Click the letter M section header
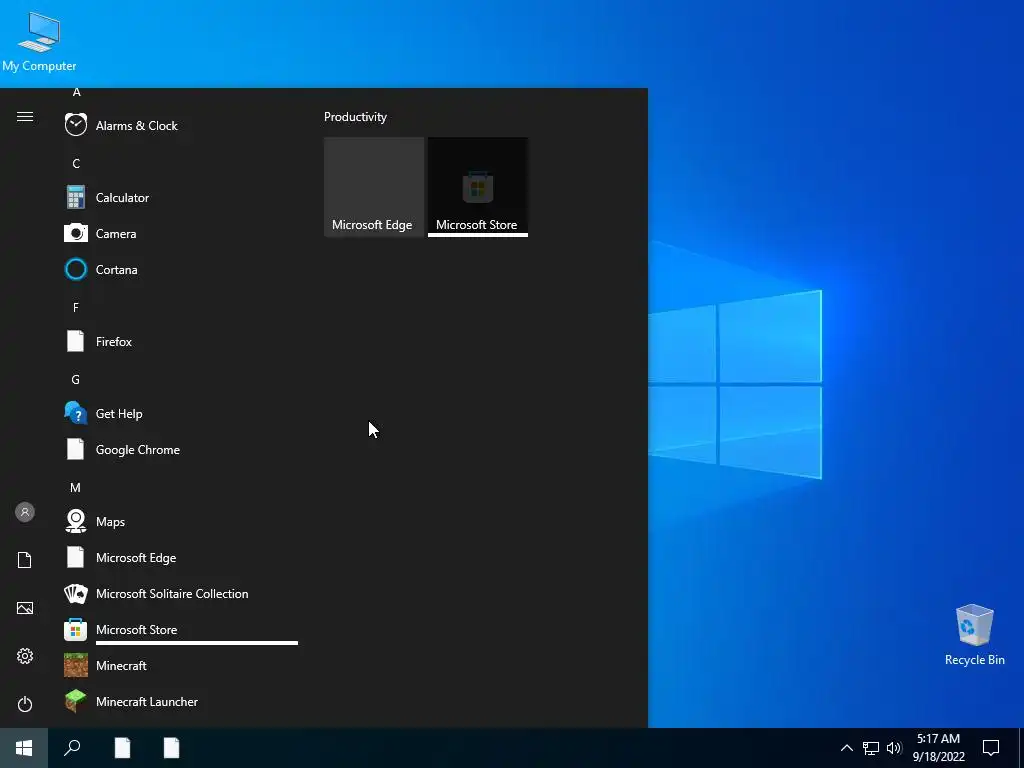Viewport: 1024px width, 768px height. click(75, 487)
